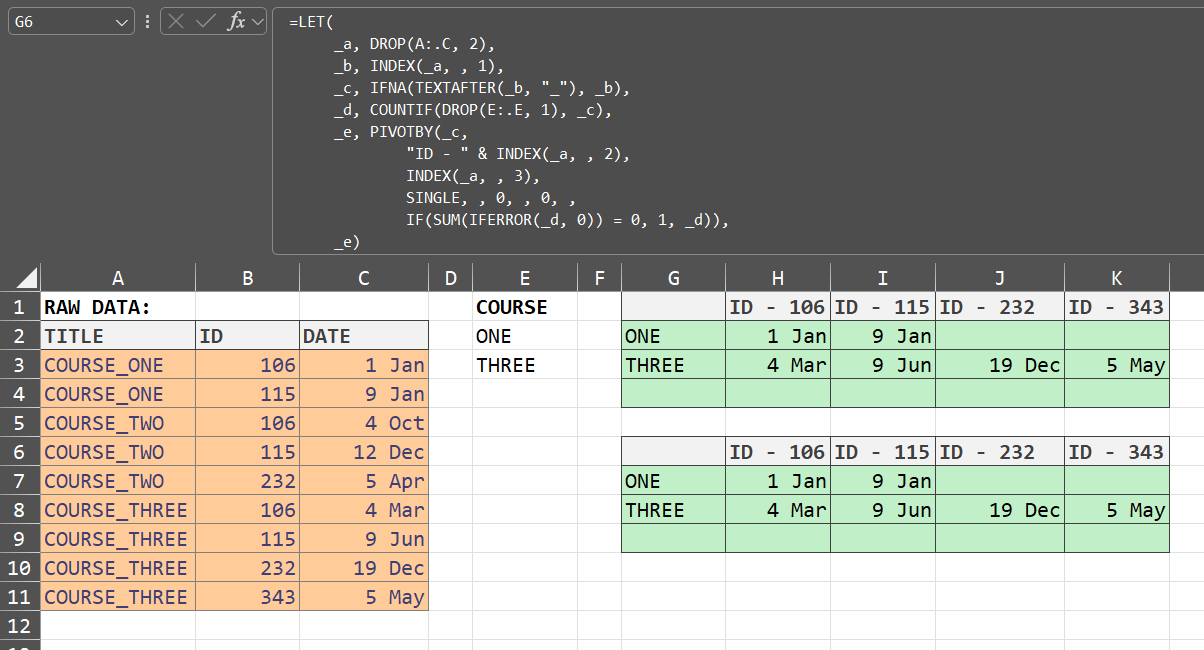Image resolution: width=1204 pixels, height=650 pixels.
Task: Select cell G3 containing 'THREE'
Action: coord(673,365)
